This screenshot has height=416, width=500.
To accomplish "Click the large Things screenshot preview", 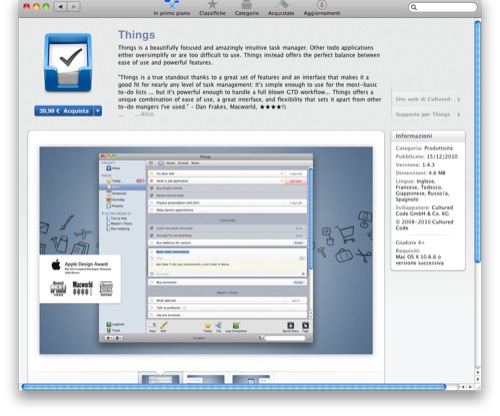I will click(206, 250).
